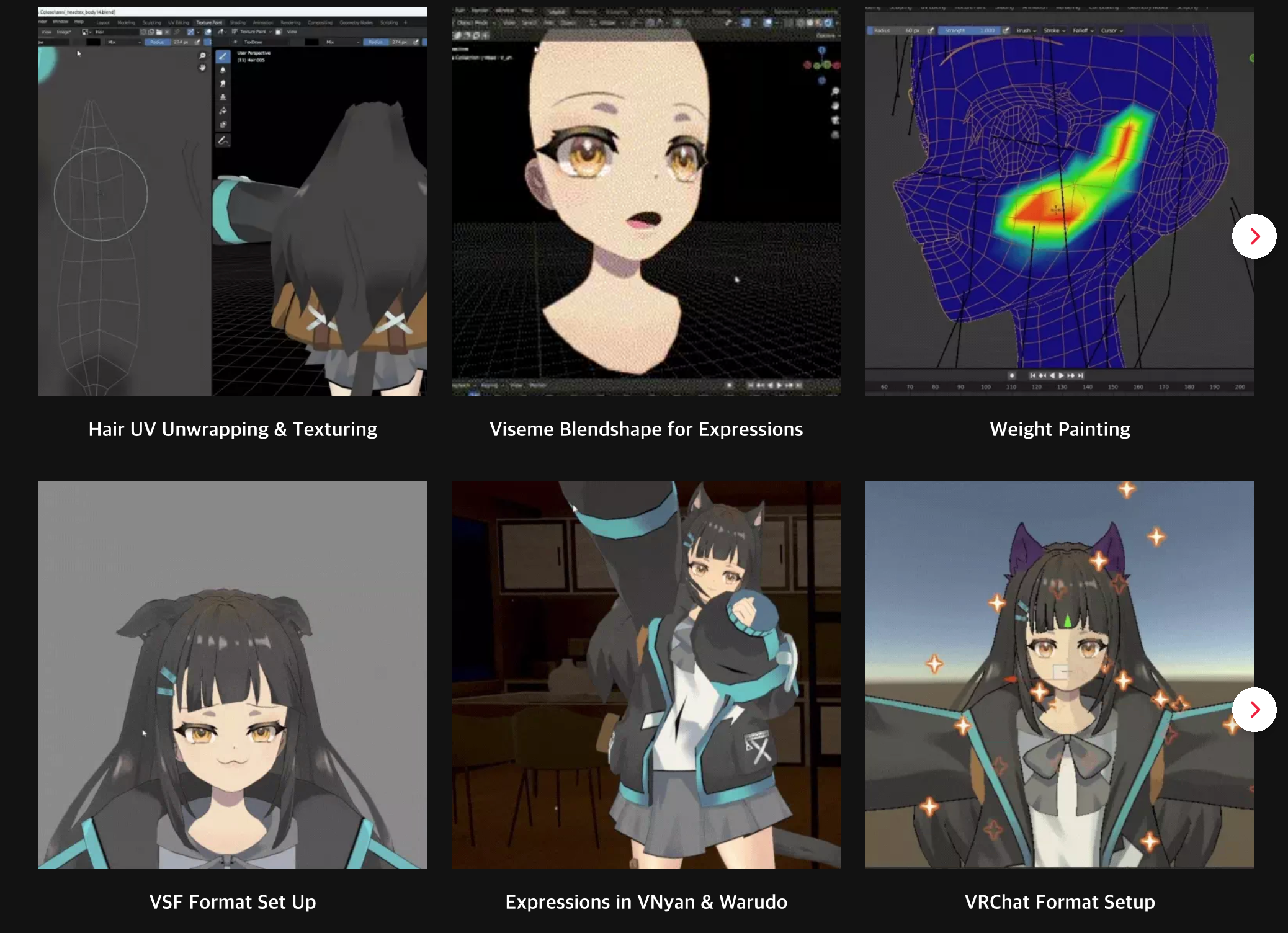
Task: Switch to the Modeling workspace tab
Action: [126, 22]
